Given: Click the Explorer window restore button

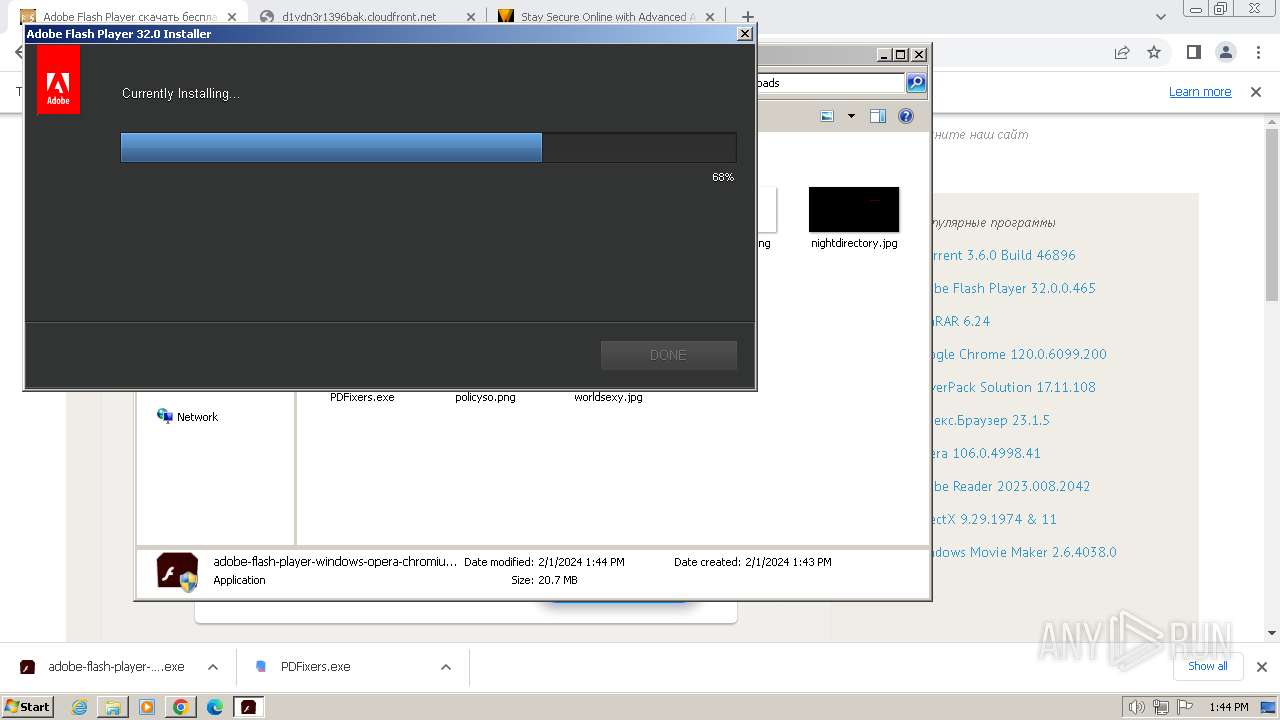Looking at the screenshot, I should coord(900,55).
